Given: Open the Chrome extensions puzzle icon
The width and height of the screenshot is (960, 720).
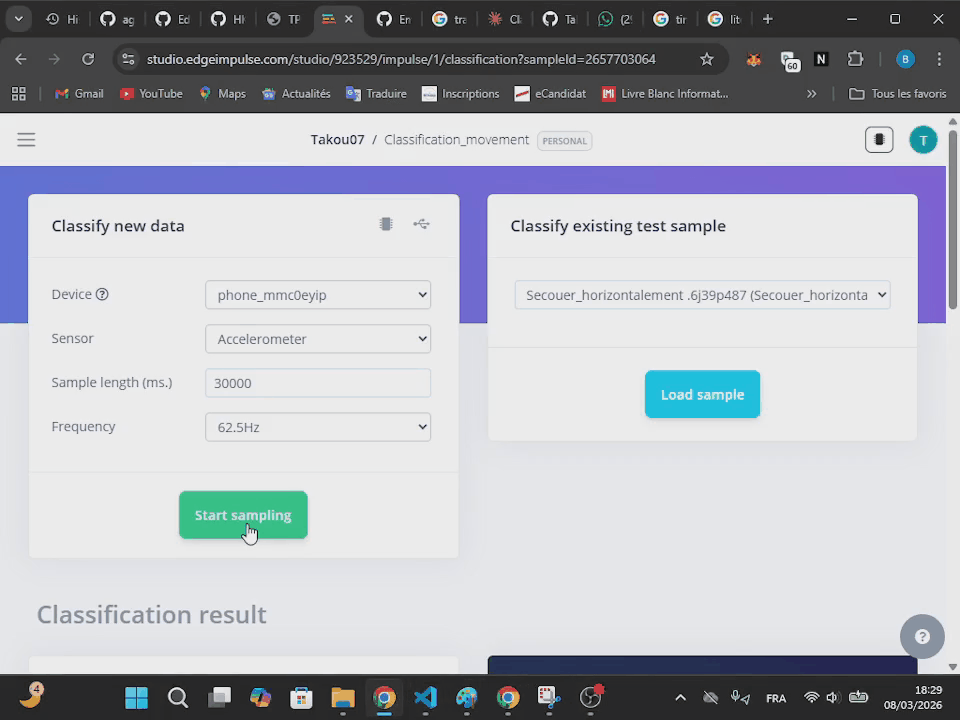Looking at the screenshot, I should [855, 59].
